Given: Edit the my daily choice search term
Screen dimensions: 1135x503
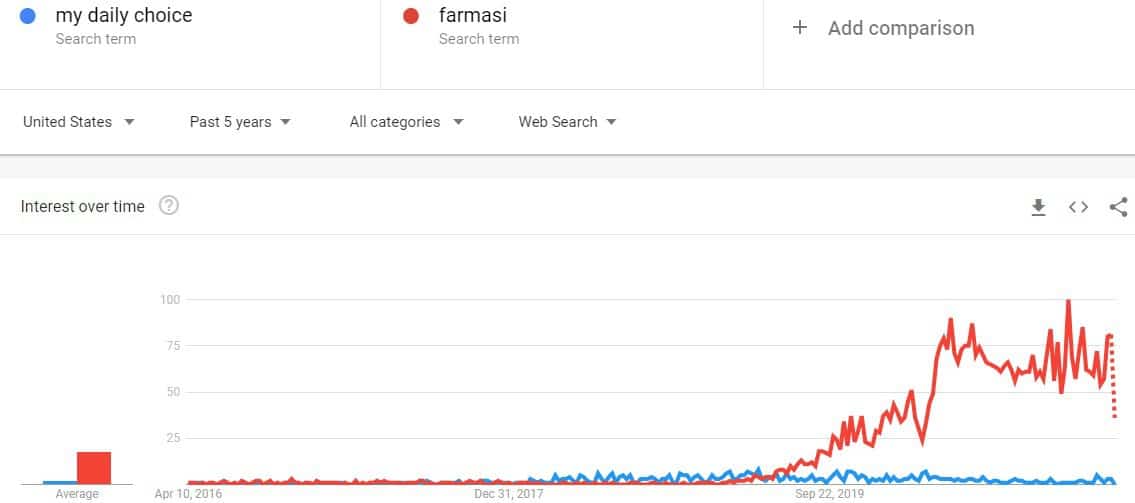Looking at the screenshot, I should coord(124,15).
